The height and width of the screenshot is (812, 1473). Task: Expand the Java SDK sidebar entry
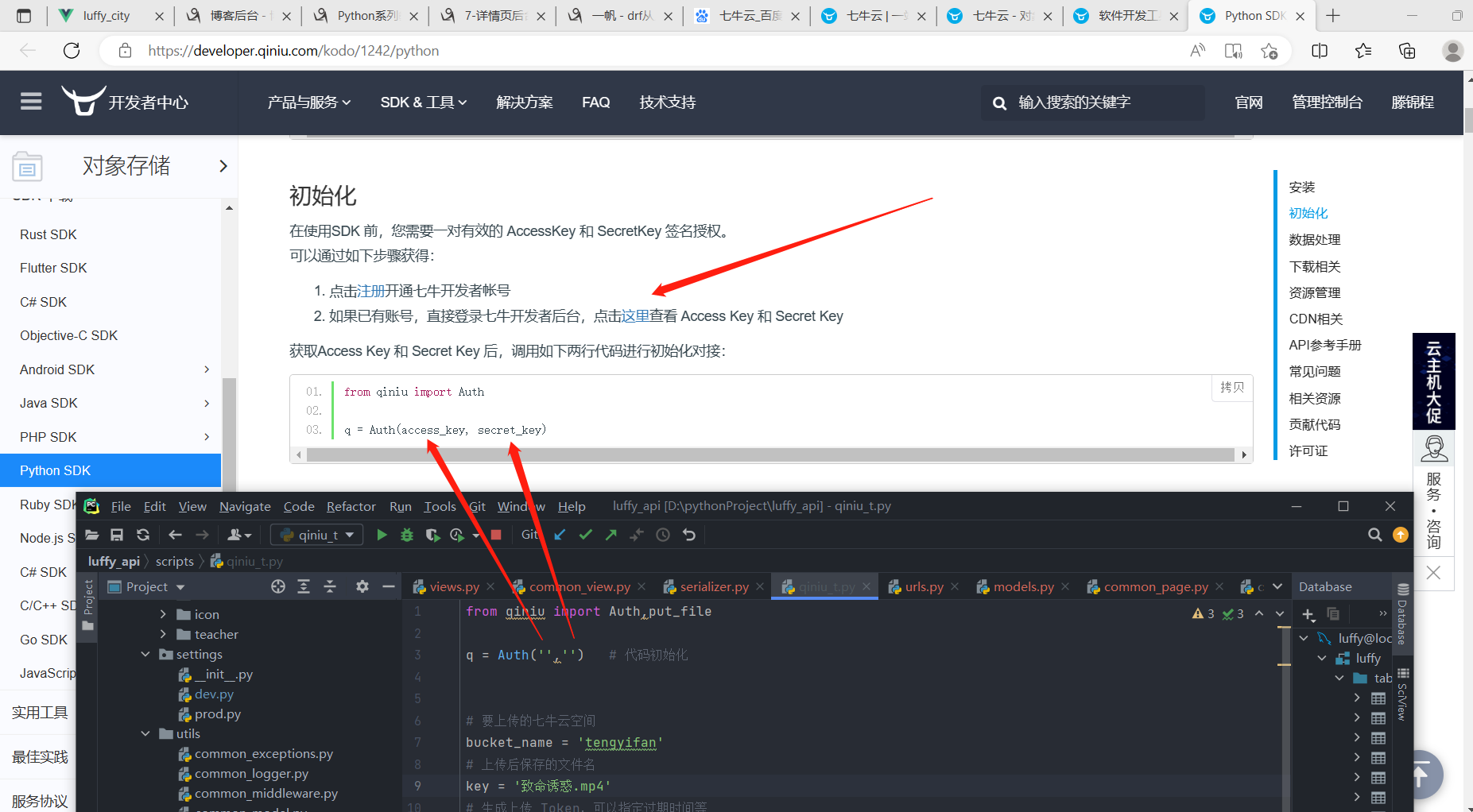pos(207,403)
